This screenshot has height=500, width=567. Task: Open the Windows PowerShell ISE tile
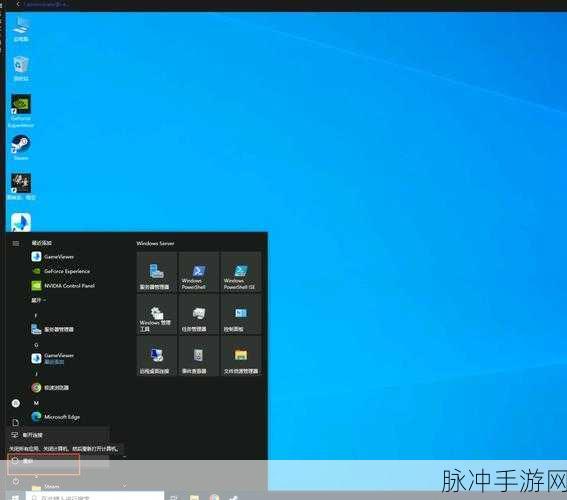241,272
